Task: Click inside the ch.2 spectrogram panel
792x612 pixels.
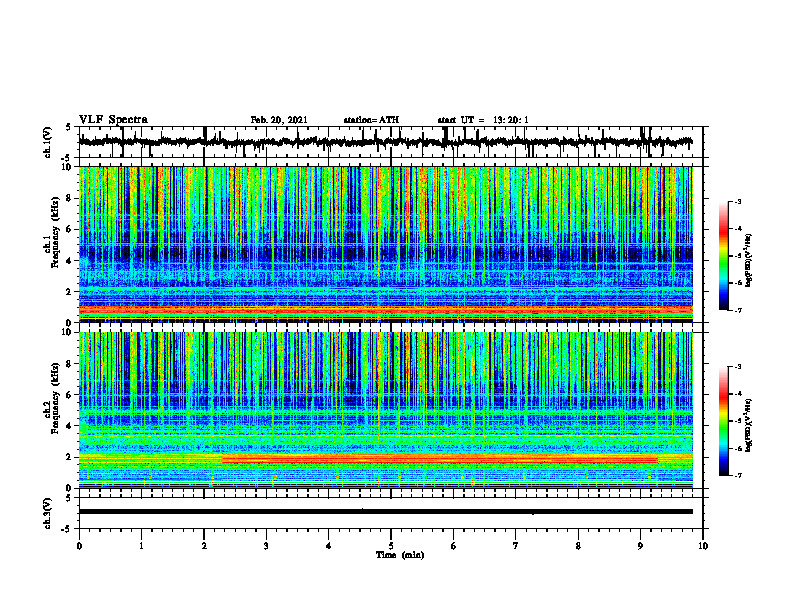Action: (386, 410)
